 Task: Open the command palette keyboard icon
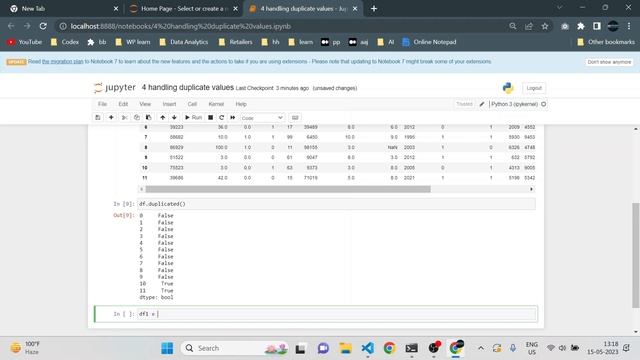(295, 118)
